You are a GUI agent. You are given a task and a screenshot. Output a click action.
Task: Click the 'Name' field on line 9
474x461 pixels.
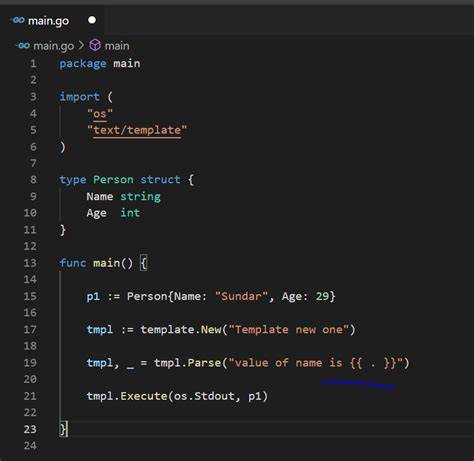[x=100, y=196]
